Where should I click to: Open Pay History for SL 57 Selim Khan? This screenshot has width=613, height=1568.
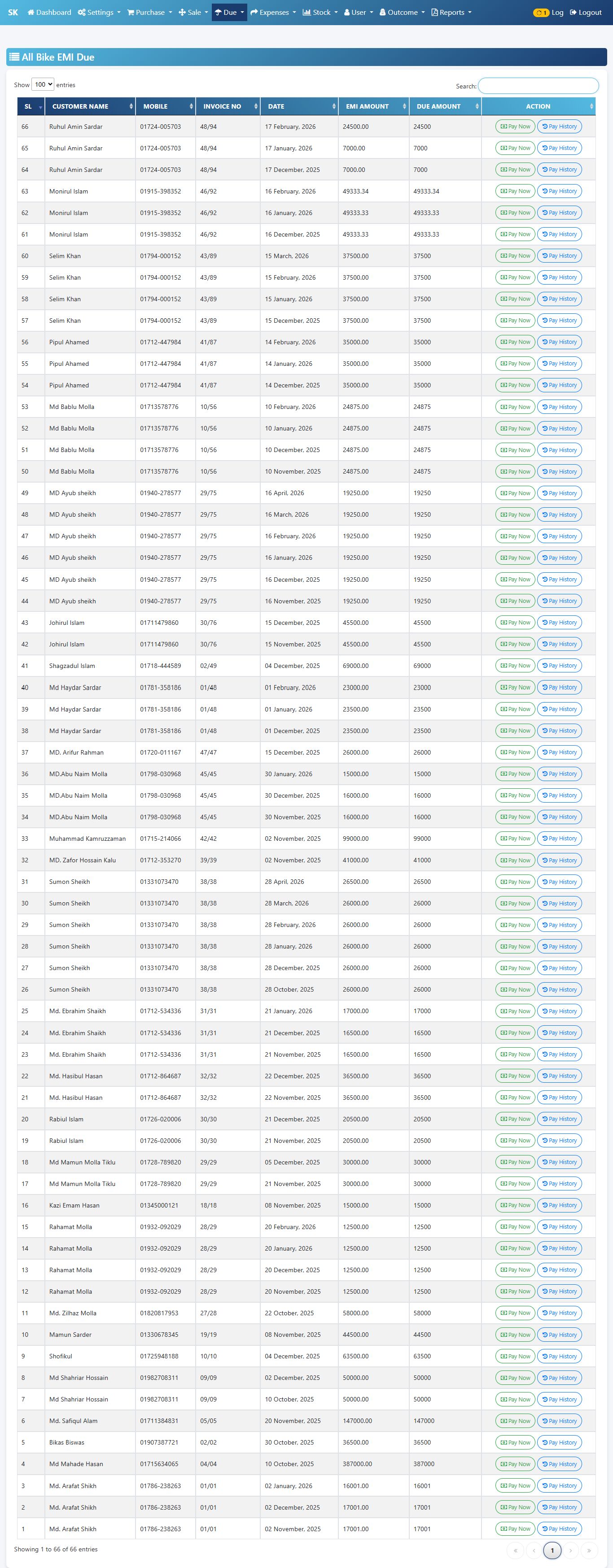560,320
